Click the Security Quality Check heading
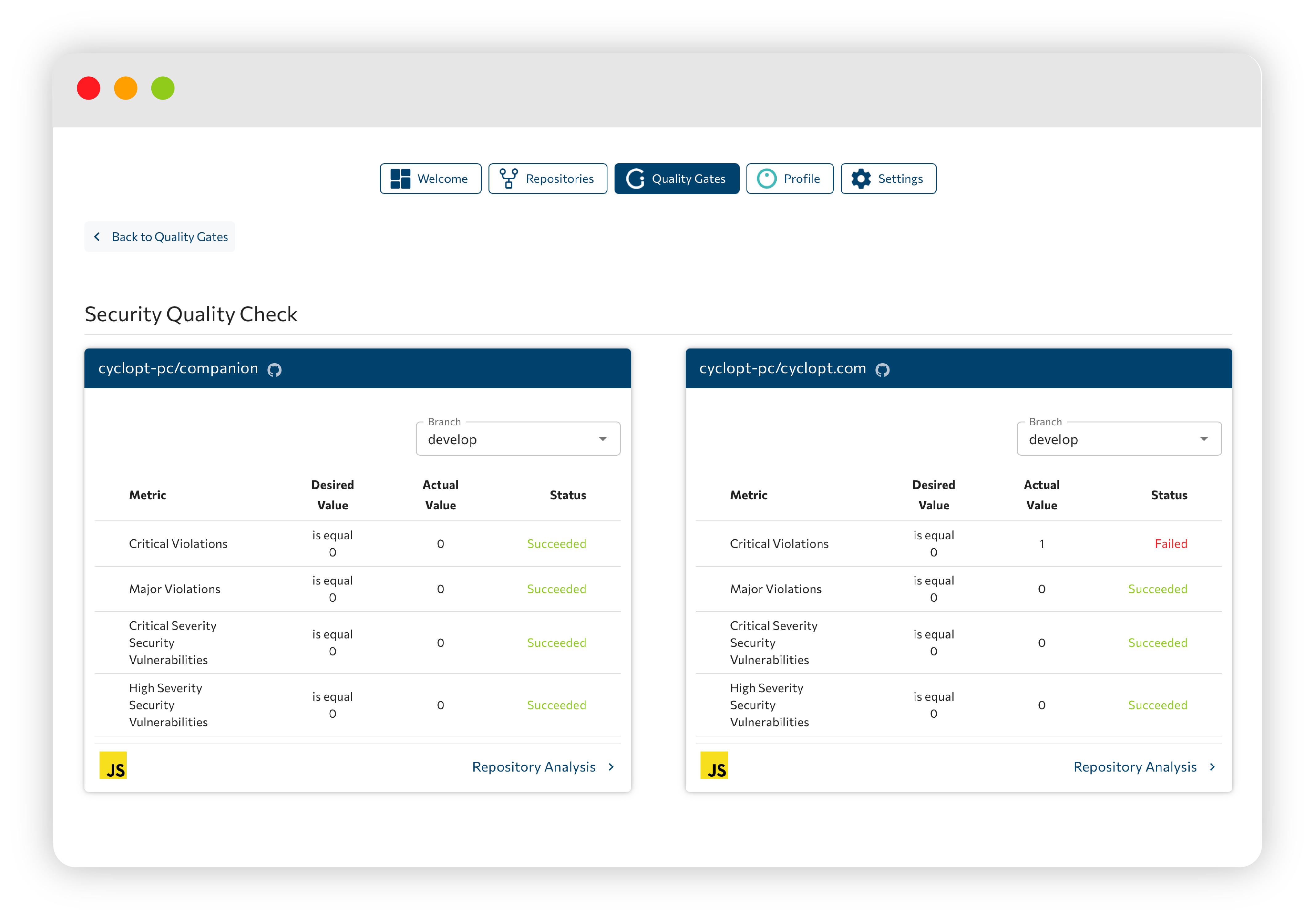This screenshot has height=921, width=1316. [x=191, y=314]
